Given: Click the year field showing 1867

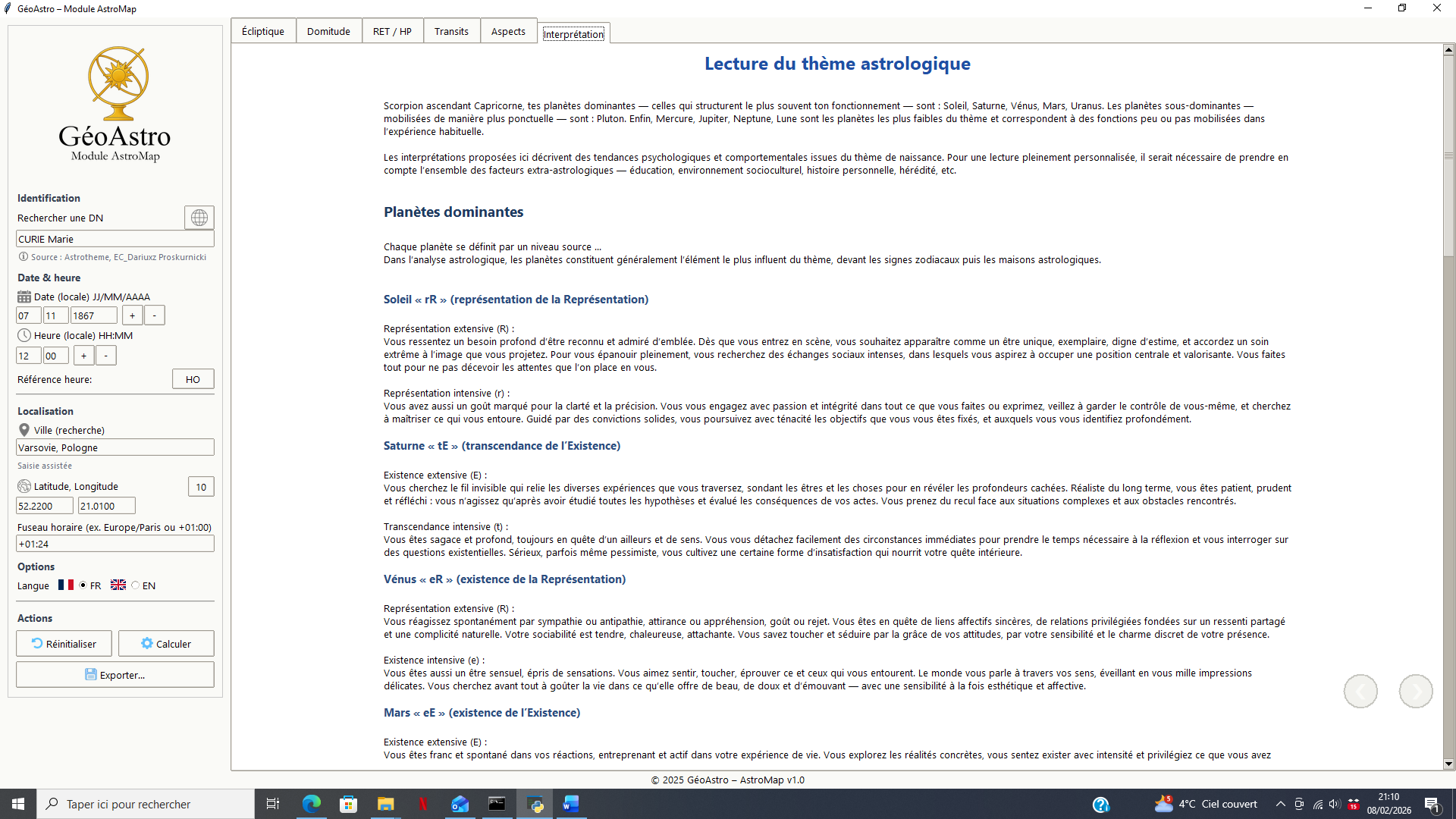Looking at the screenshot, I should pos(94,315).
